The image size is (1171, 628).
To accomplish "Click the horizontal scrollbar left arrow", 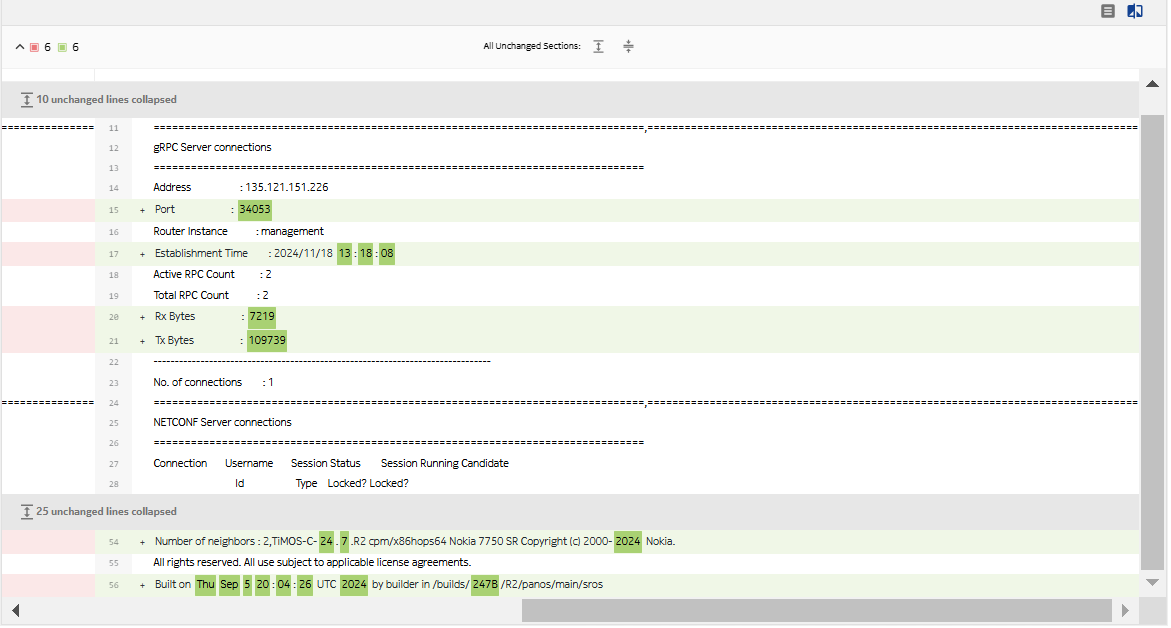I will [x=15, y=610].
